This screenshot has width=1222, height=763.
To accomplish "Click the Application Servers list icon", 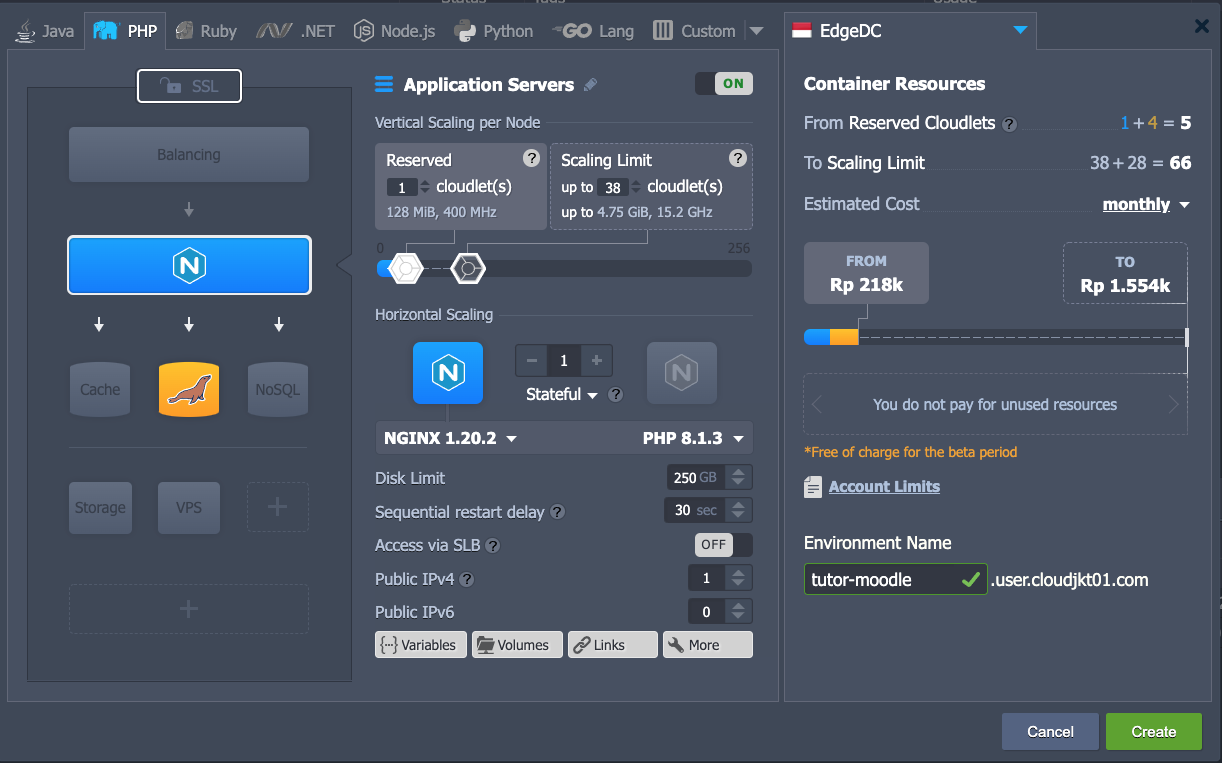I will coord(384,85).
